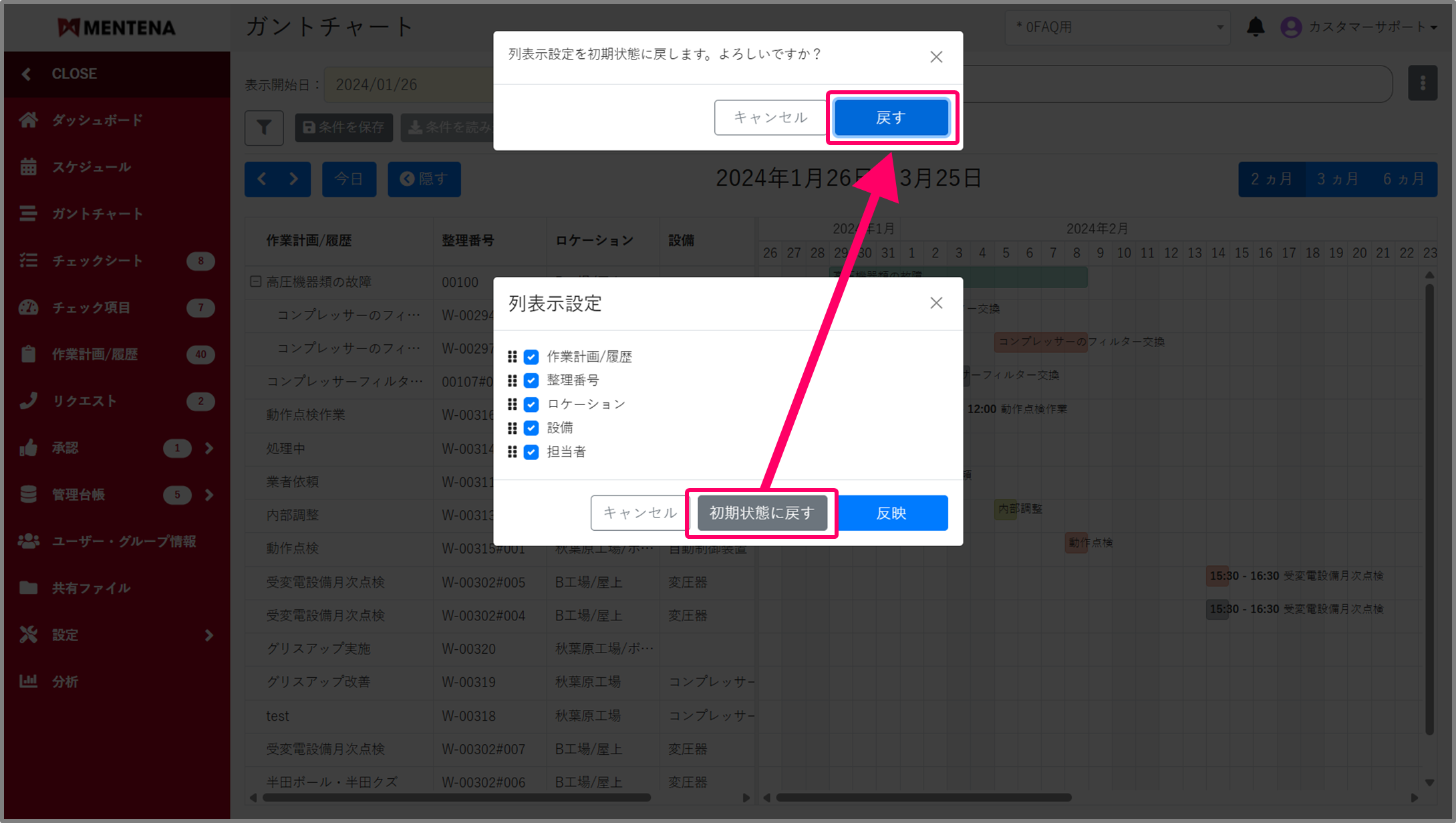
Task: Click the 分析 chart icon in sidebar
Action: click(x=28, y=681)
